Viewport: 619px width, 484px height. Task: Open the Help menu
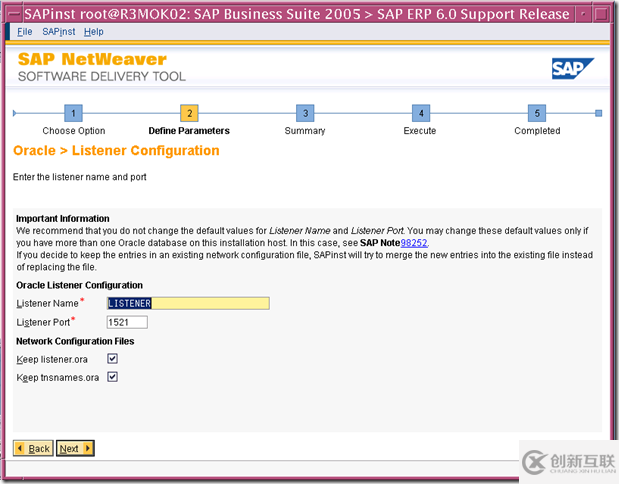[x=94, y=32]
